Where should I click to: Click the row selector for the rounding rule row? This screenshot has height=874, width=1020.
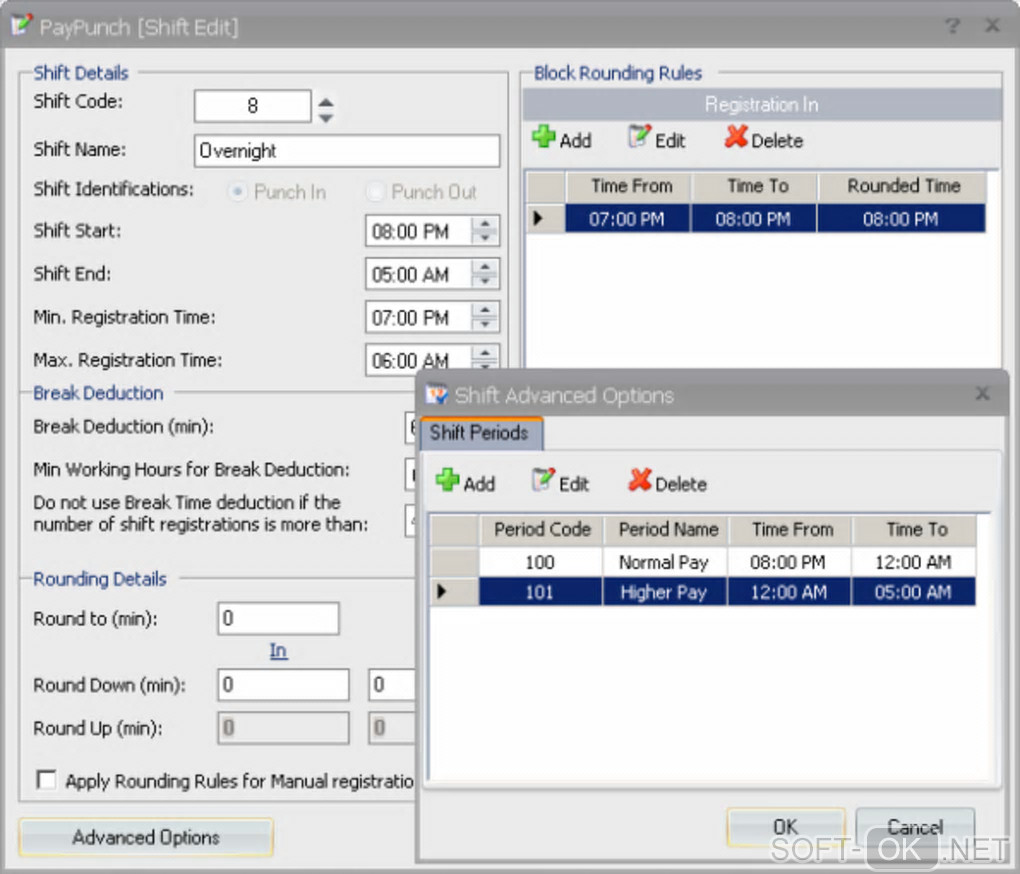(x=545, y=218)
